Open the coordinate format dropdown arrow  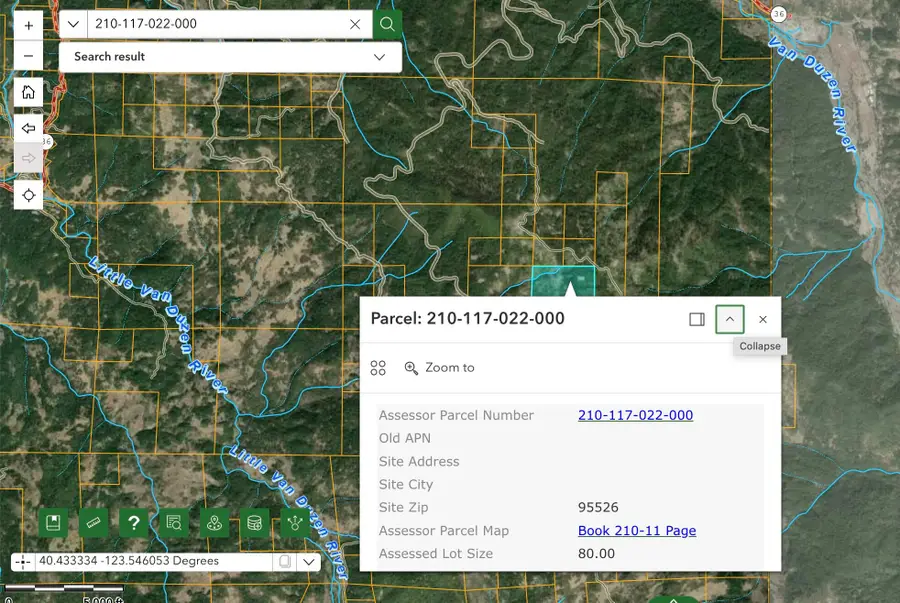309,562
